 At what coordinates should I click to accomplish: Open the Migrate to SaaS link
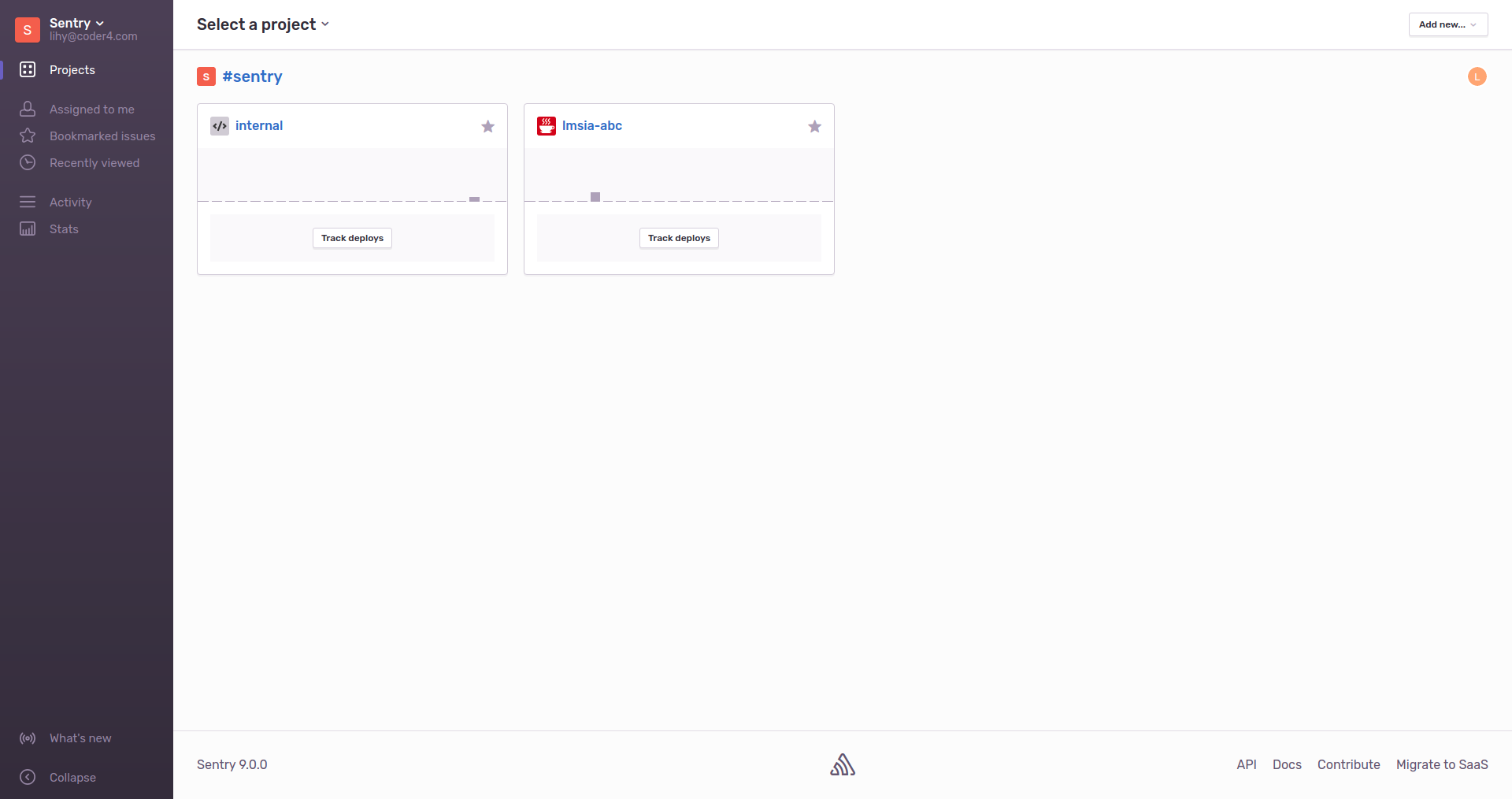[x=1441, y=764]
